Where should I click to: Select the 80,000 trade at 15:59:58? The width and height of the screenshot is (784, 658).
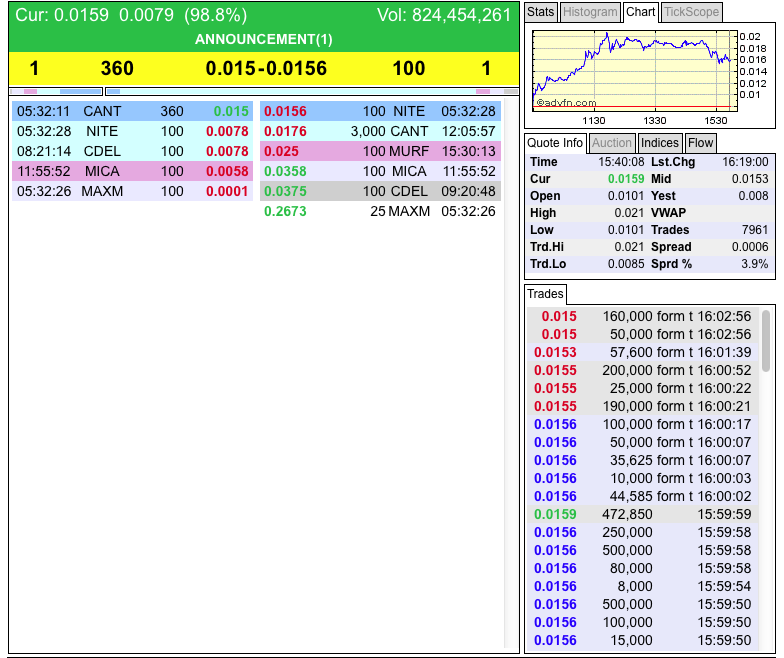(x=642, y=568)
